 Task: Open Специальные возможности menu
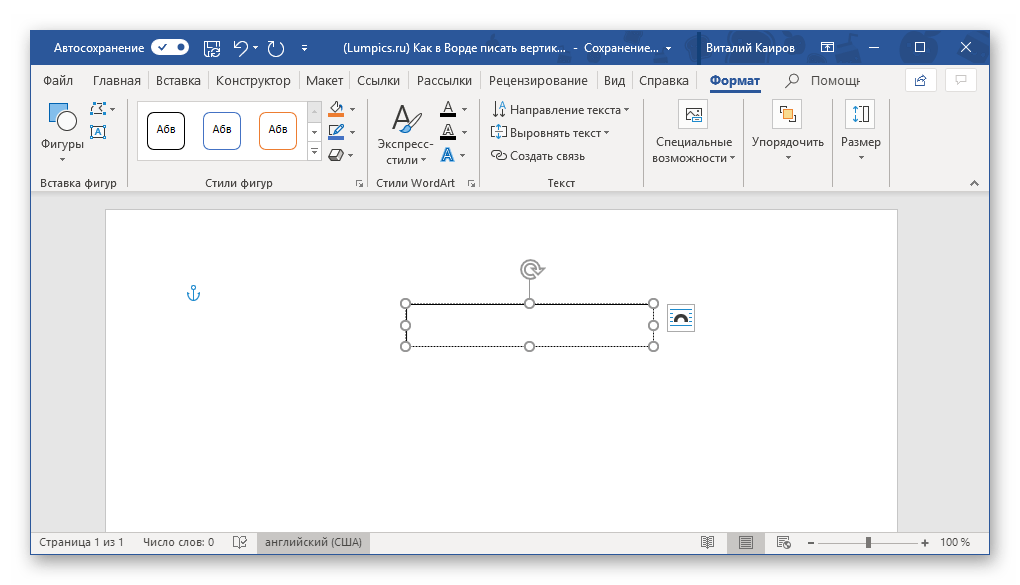tap(693, 133)
